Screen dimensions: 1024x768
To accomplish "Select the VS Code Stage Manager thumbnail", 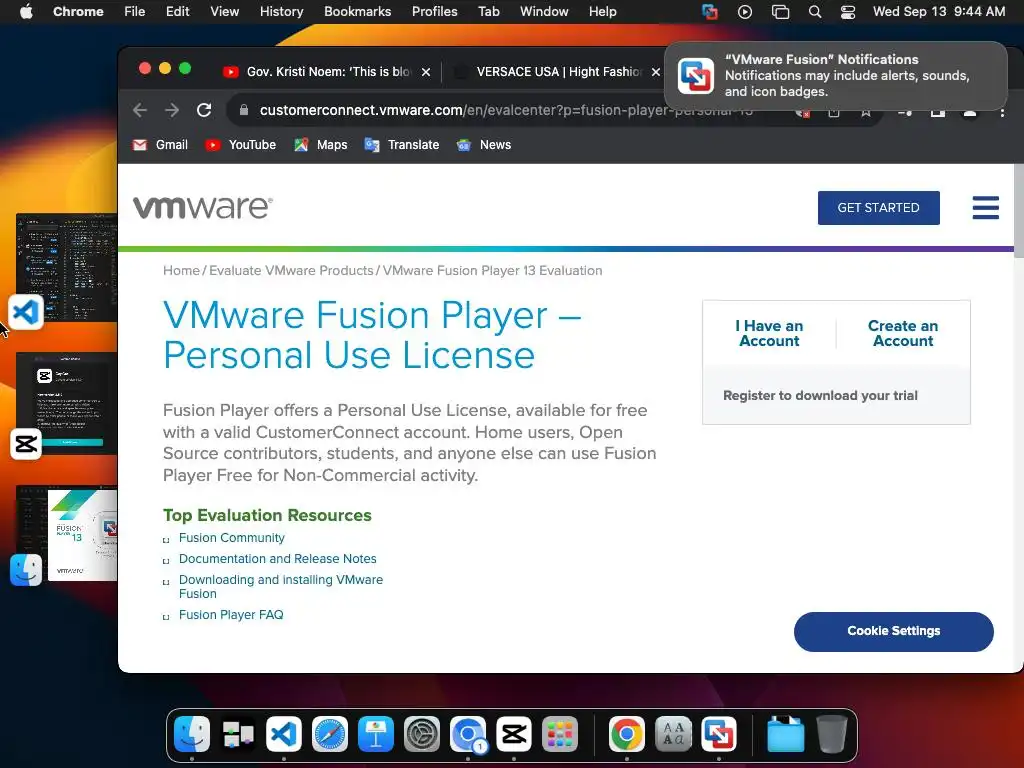I will pyautogui.click(x=66, y=267).
